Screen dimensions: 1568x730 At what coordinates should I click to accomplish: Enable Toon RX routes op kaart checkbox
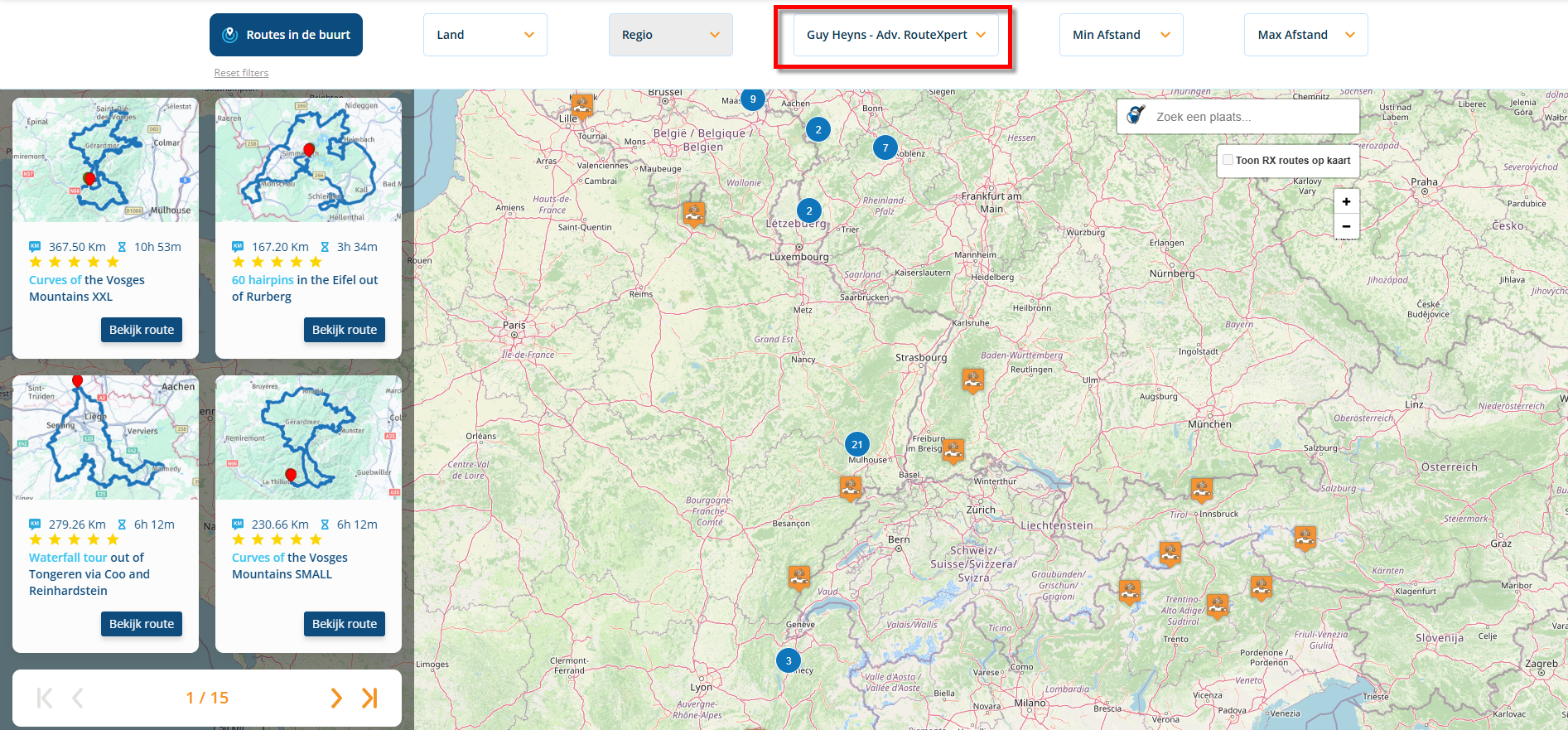point(1228,160)
